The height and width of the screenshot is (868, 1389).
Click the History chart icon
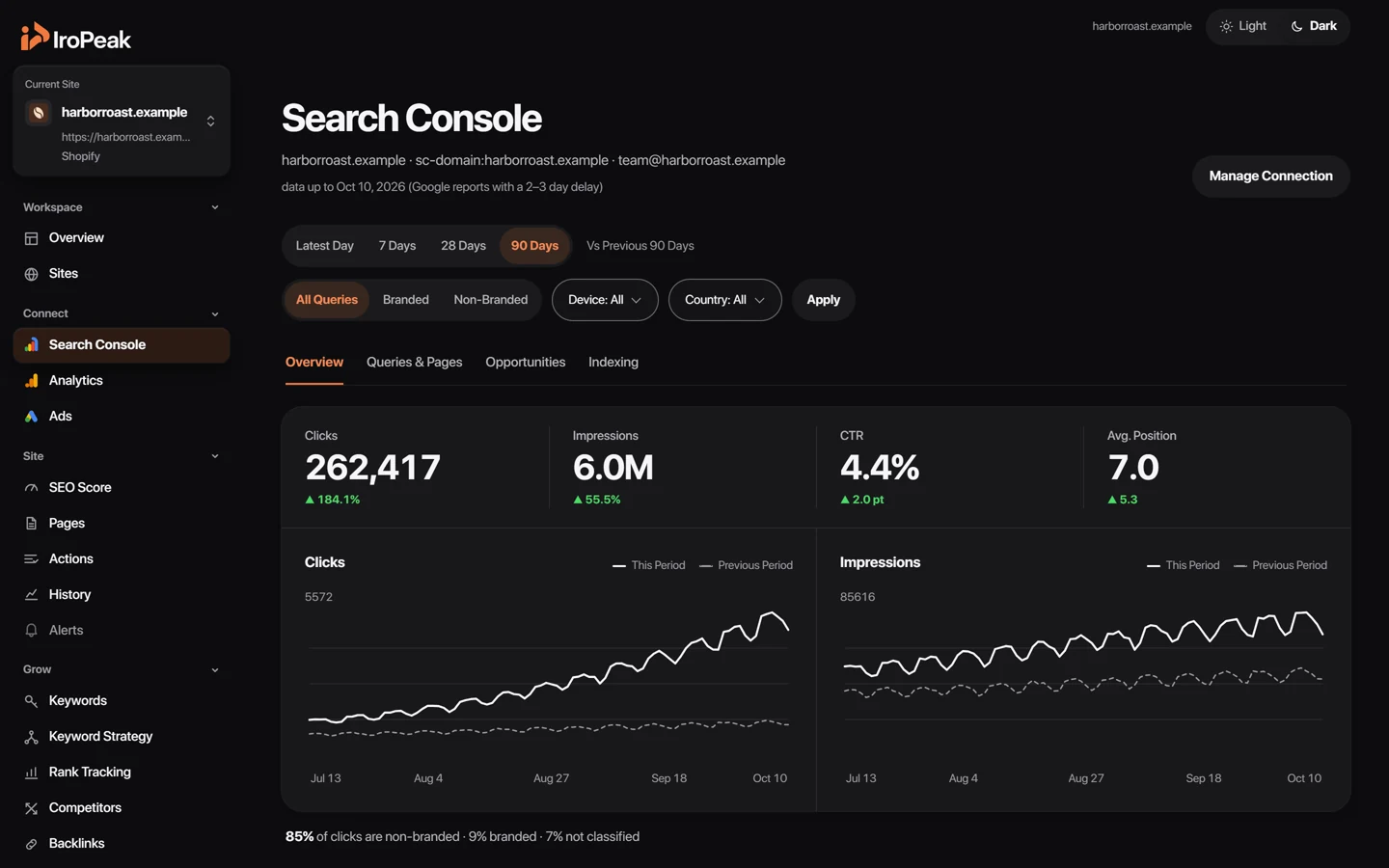click(x=31, y=595)
